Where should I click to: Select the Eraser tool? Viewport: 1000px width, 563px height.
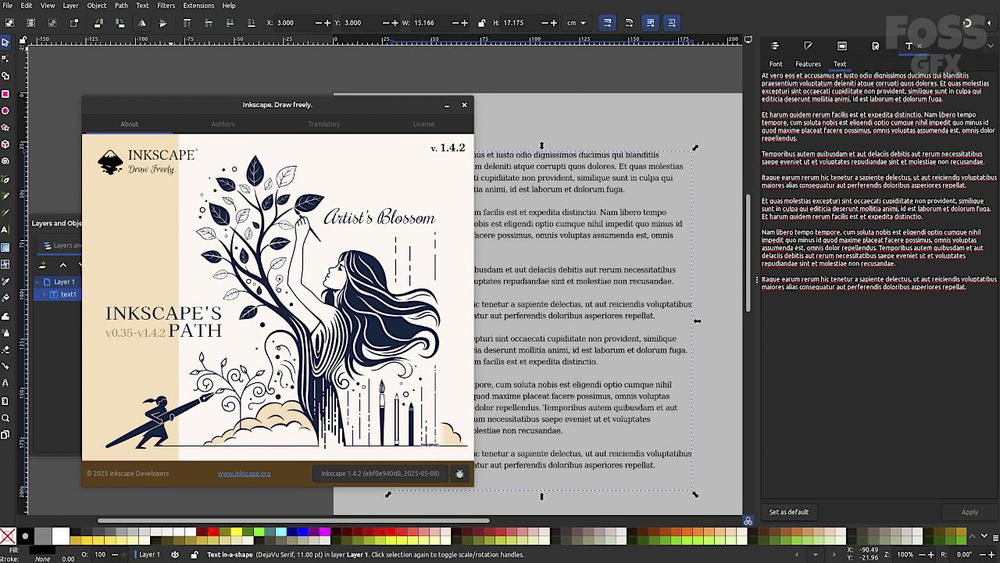click(6, 349)
